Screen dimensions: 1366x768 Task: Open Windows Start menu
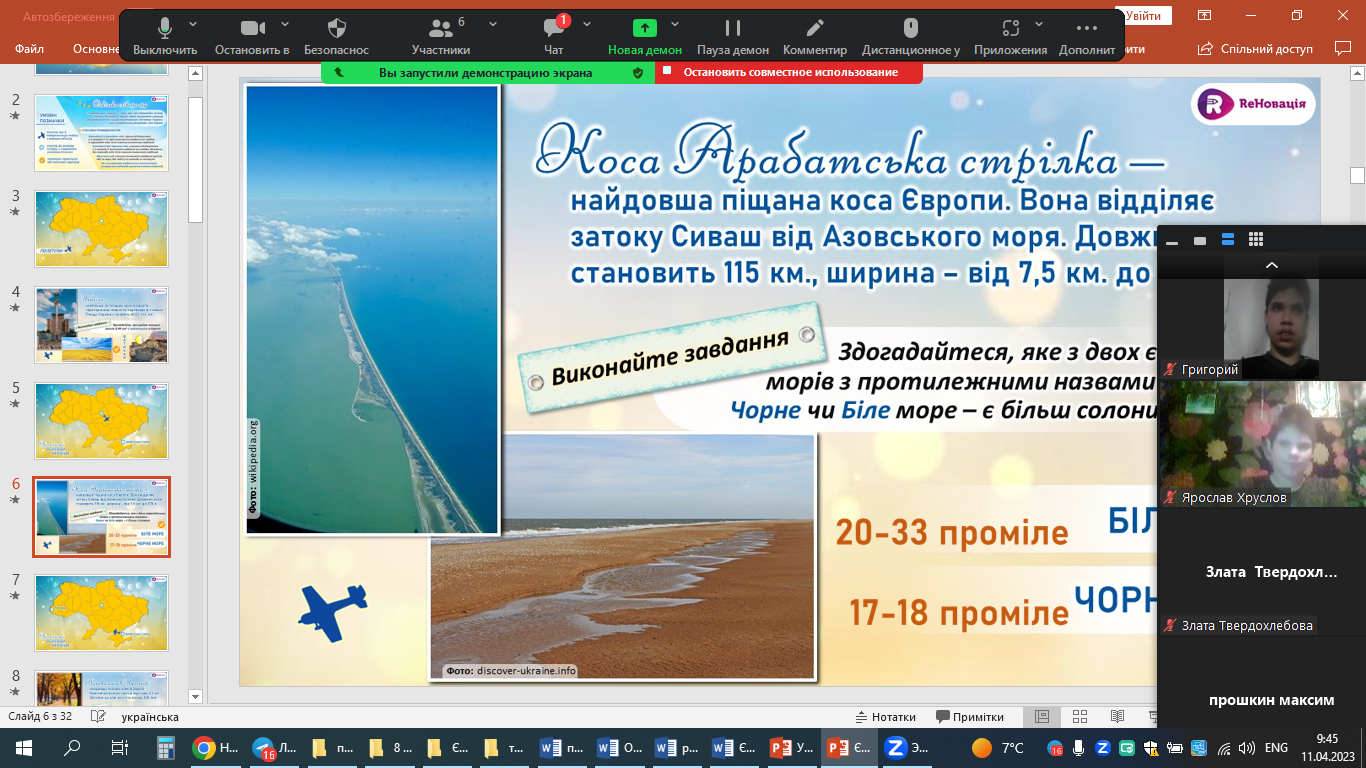pos(23,747)
